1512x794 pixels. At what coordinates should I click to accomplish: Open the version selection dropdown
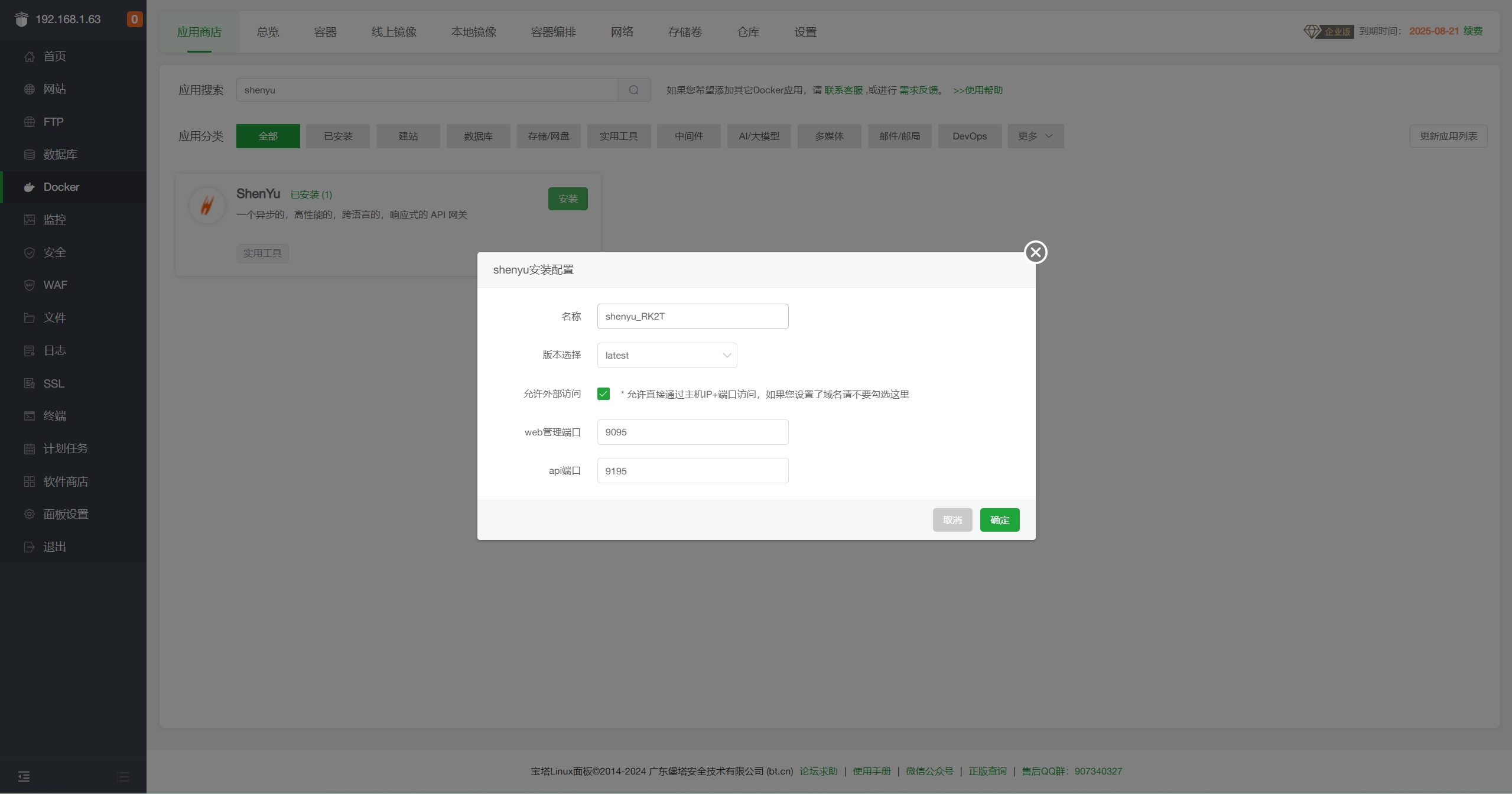[x=666, y=355]
